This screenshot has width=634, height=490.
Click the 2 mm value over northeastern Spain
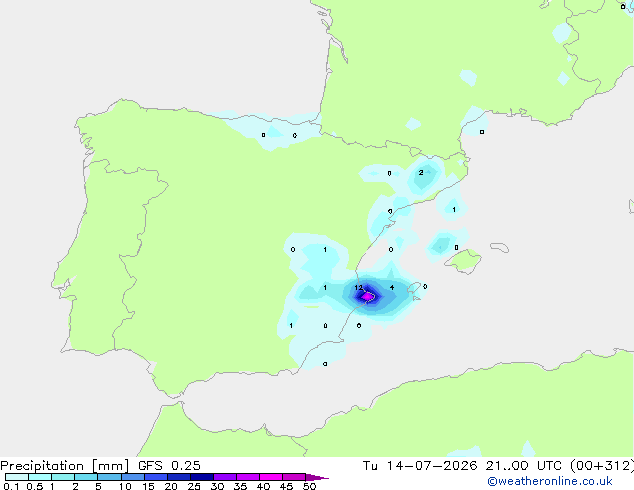coord(421,173)
